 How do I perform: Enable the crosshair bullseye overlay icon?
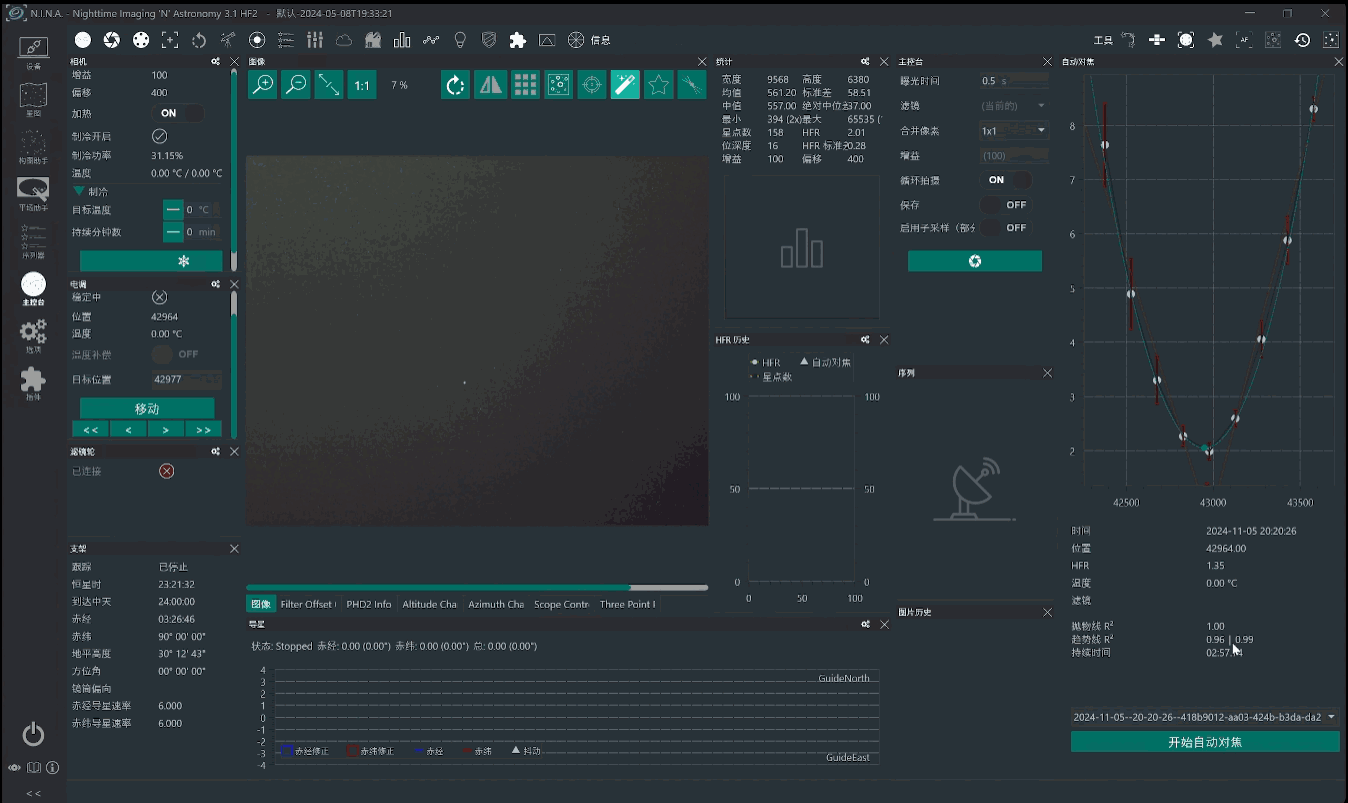[592, 85]
